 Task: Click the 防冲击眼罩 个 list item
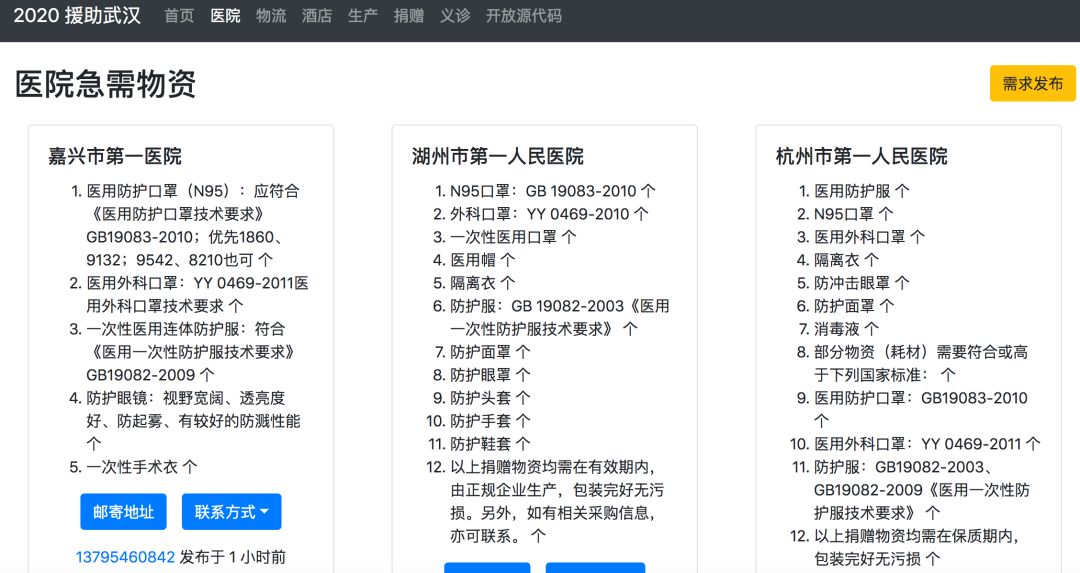pyautogui.click(x=862, y=283)
